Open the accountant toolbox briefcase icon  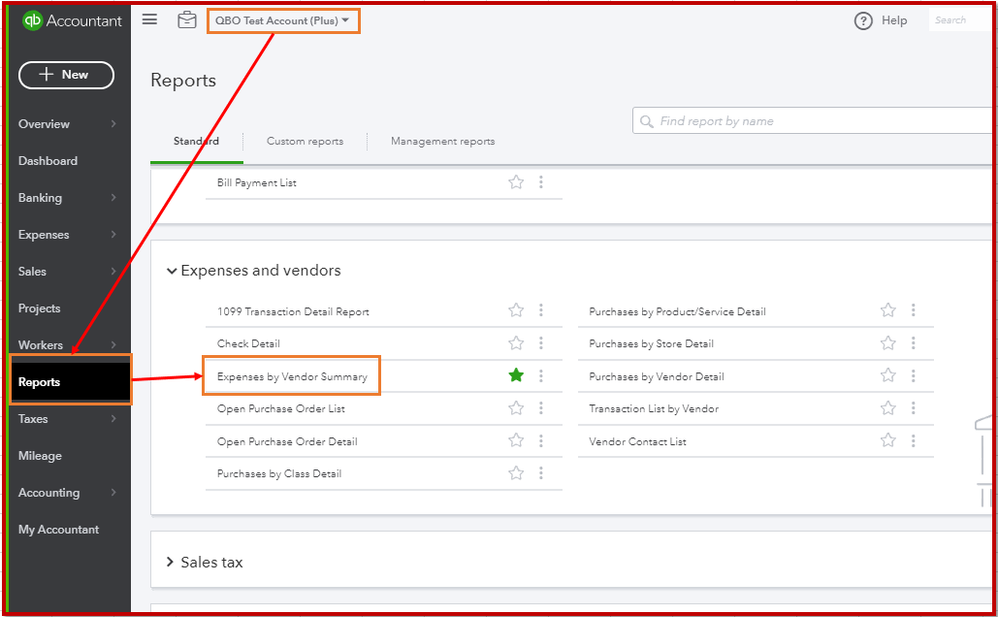pos(187,20)
